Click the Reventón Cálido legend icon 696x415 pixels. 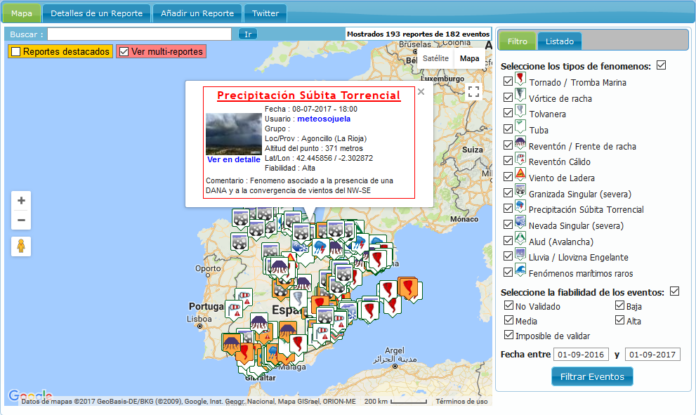(520, 159)
